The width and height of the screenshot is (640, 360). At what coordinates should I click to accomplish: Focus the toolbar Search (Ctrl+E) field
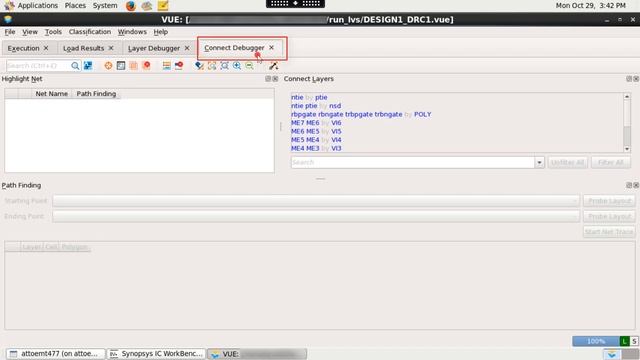38,66
